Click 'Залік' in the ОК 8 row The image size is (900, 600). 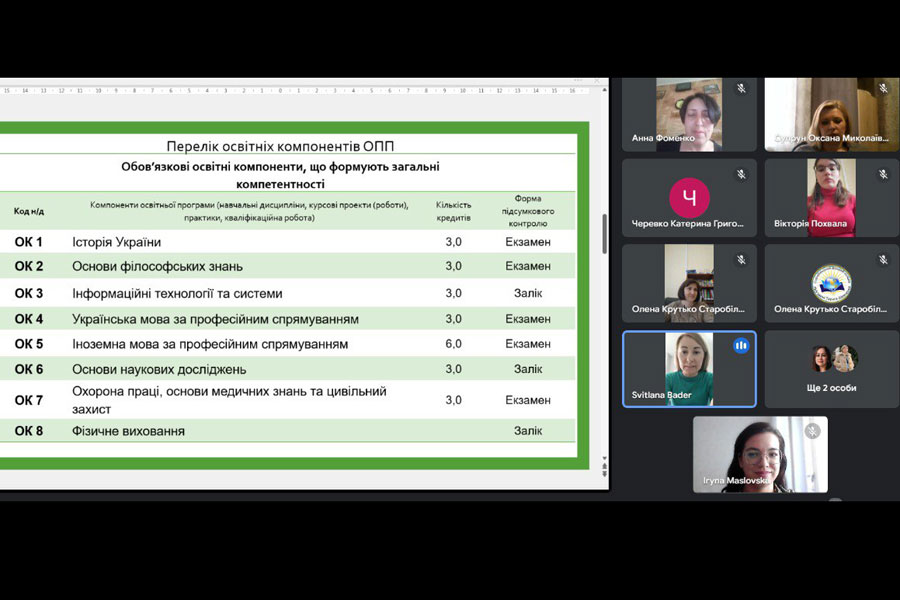[527, 431]
